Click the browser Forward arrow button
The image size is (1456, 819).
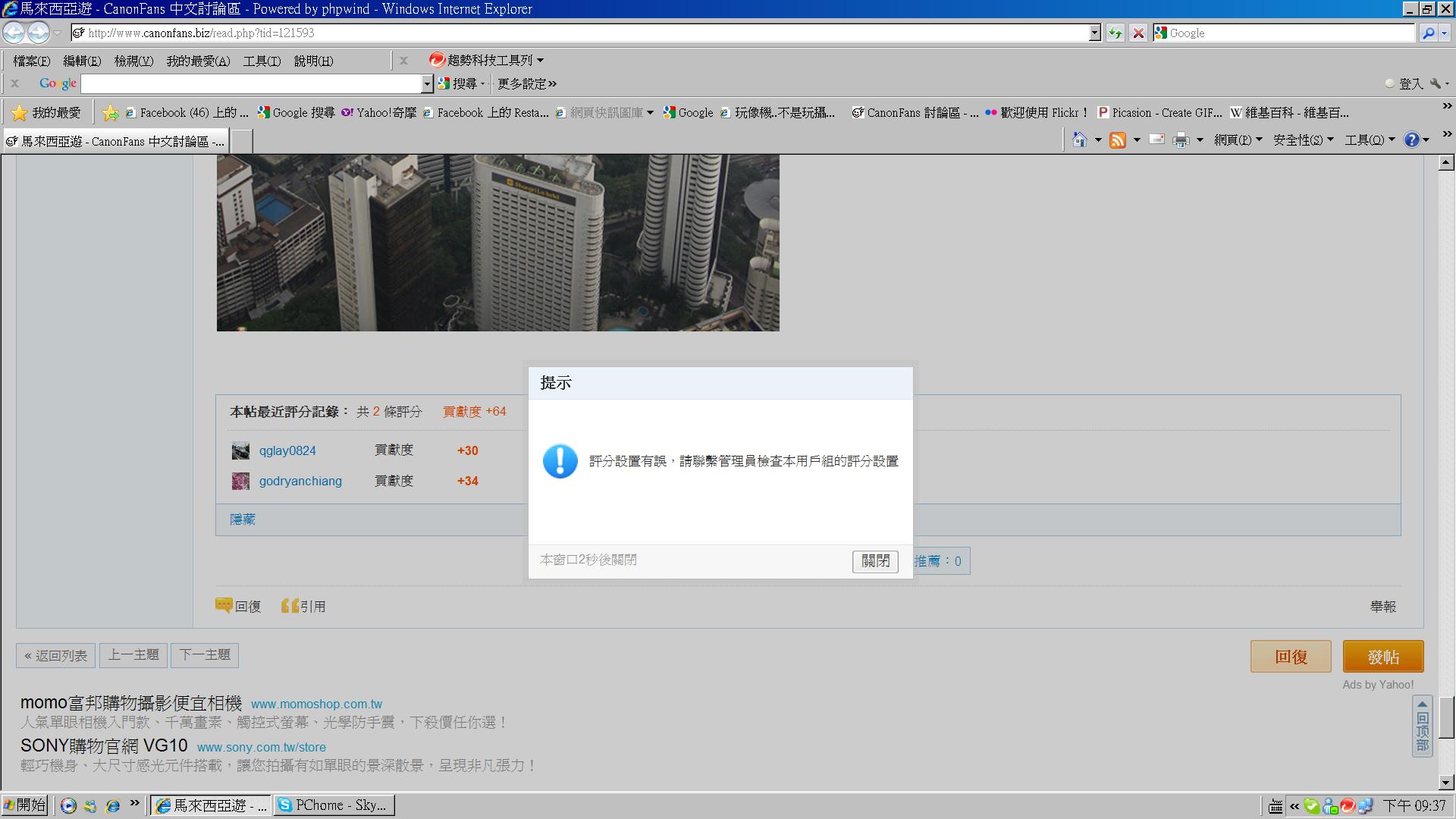pyautogui.click(x=38, y=33)
